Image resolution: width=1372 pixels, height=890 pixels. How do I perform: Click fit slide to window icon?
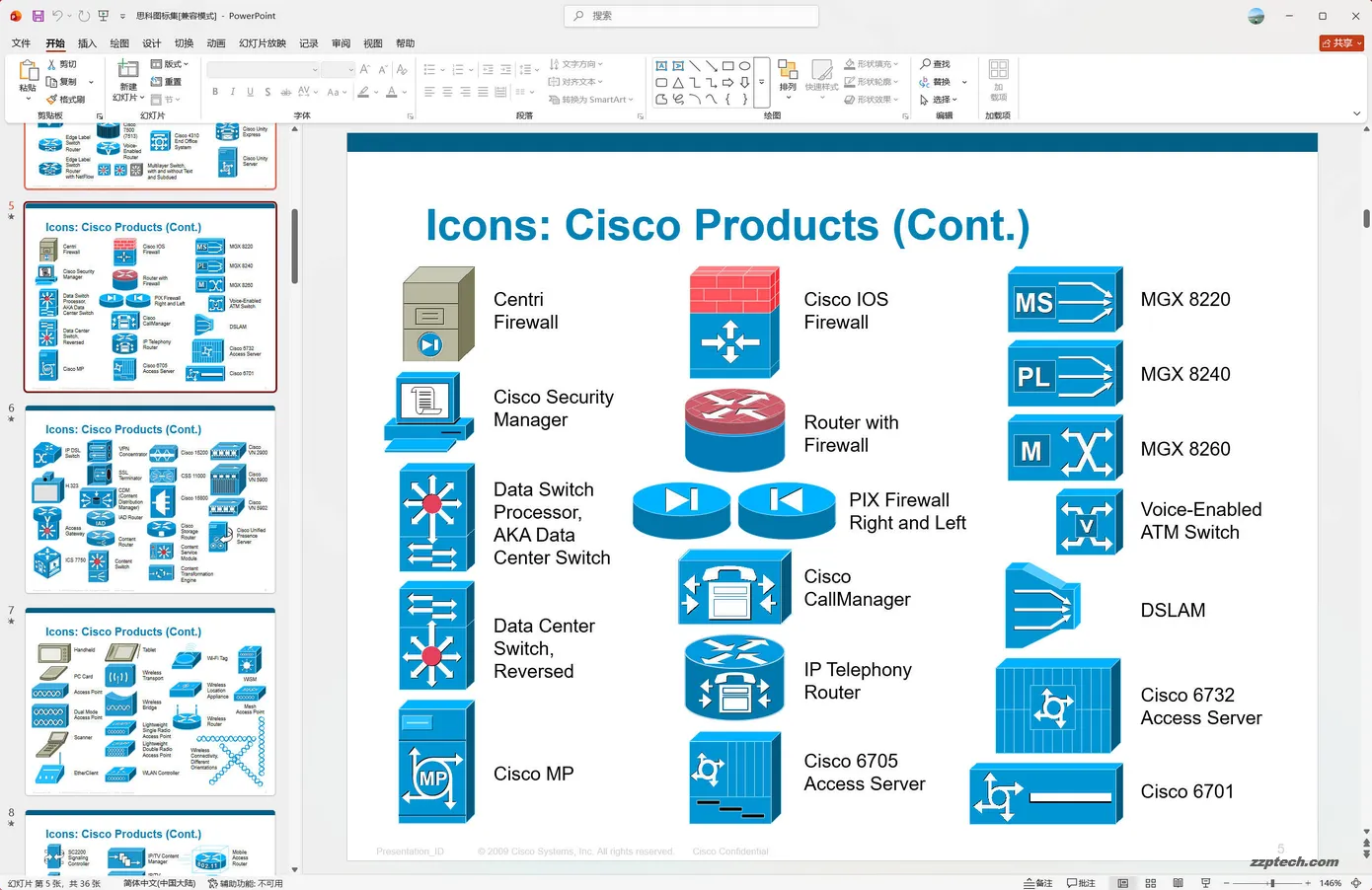pos(1356,883)
